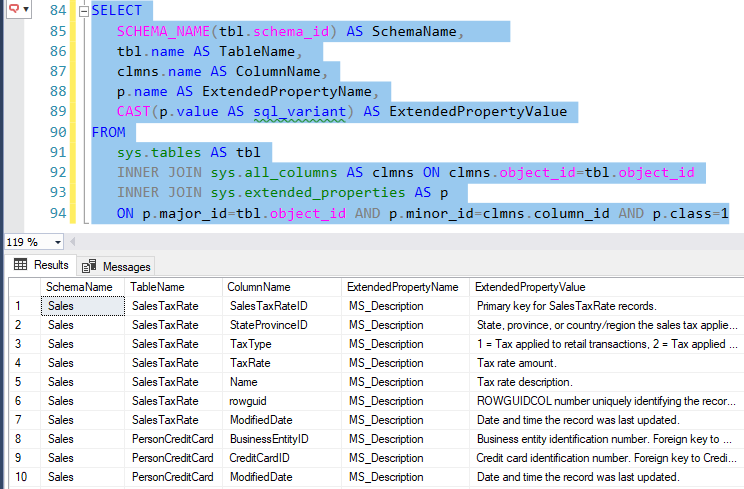744x489 pixels.
Task: Click line number 90 in editor margin
Action: (x=58, y=132)
